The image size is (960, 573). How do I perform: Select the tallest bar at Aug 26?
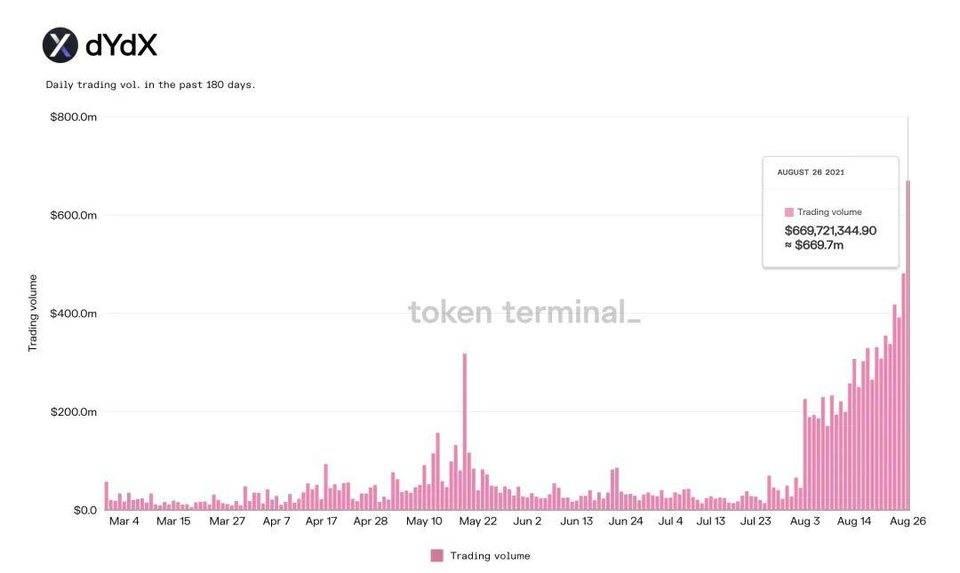[908, 345]
